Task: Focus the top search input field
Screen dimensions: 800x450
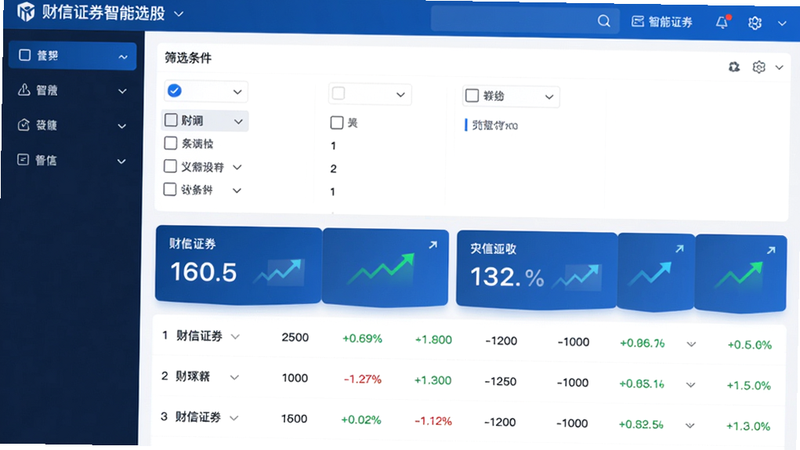Action: pyautogui.click(x=524, y=20)
